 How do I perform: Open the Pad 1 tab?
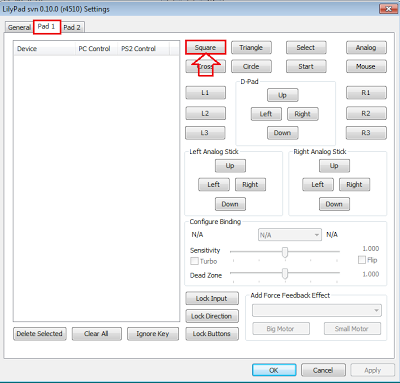pos(47,27)
